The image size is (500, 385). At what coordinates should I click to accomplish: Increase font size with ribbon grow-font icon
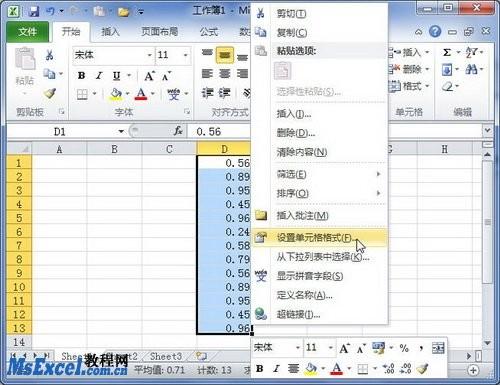[x=150, y=76]
